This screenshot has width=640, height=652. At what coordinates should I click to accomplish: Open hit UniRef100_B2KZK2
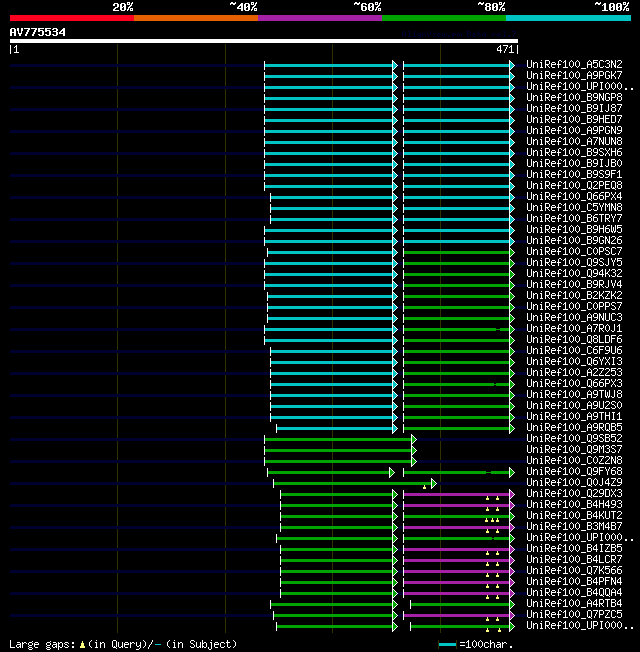pyautogui.click(x=574, y=296)
